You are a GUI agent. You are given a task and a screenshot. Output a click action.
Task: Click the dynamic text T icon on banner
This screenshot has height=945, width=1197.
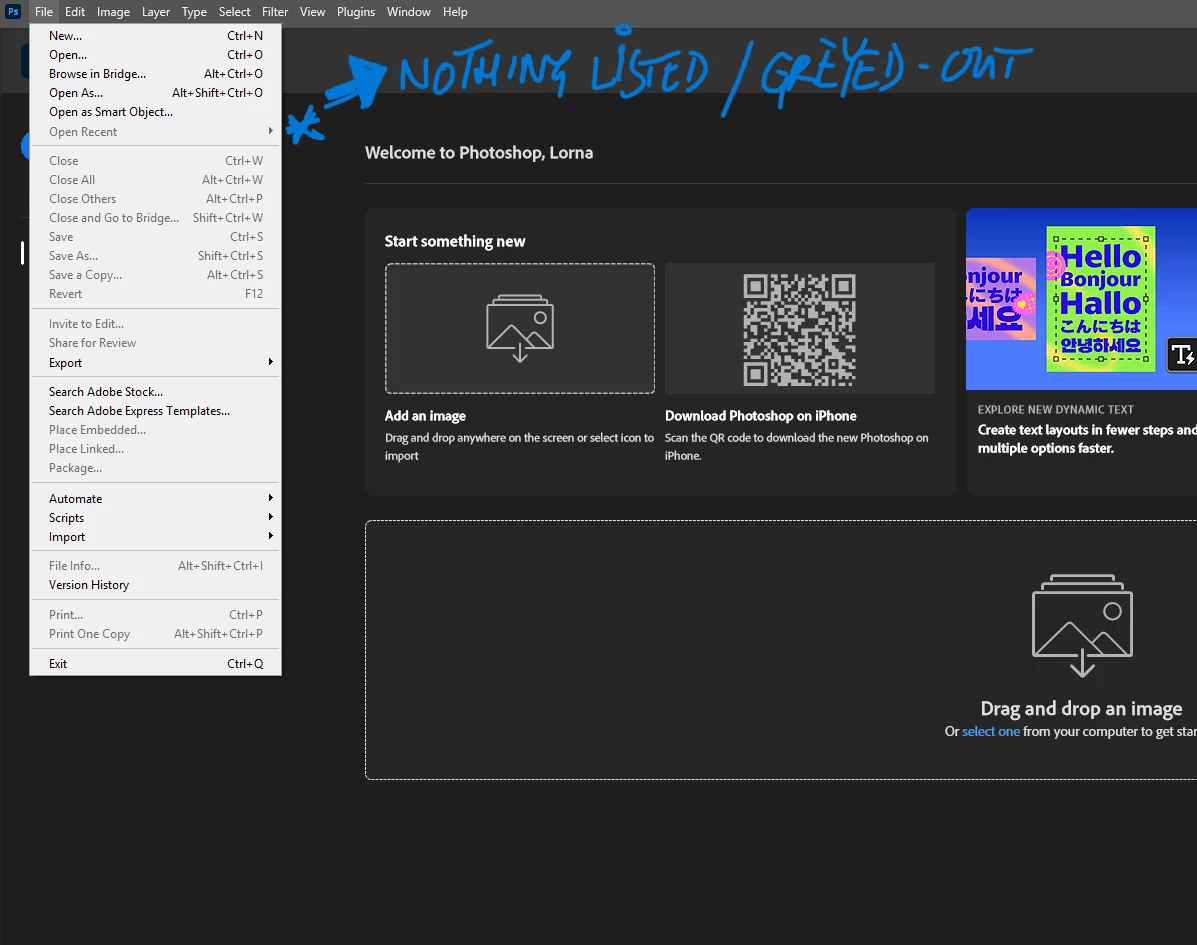pos(1182,355)
